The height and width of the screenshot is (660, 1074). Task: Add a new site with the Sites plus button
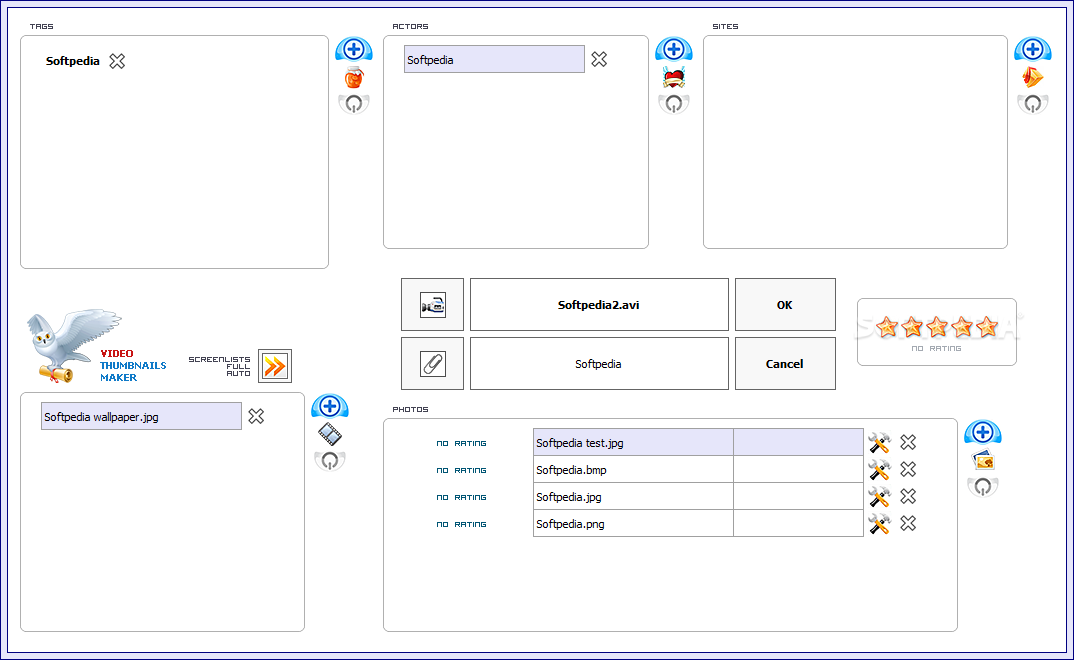(x=1032, y=49)
